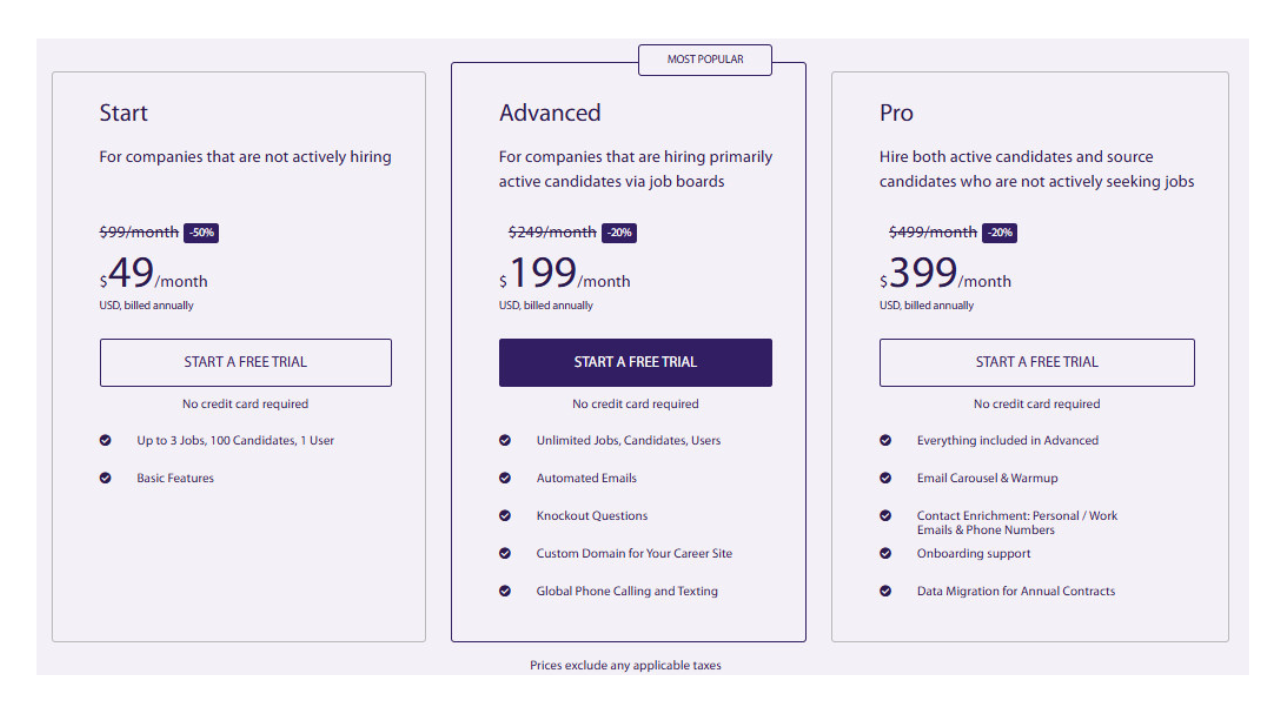
Task: Click the Pro plan title
Action: point(896,113)
